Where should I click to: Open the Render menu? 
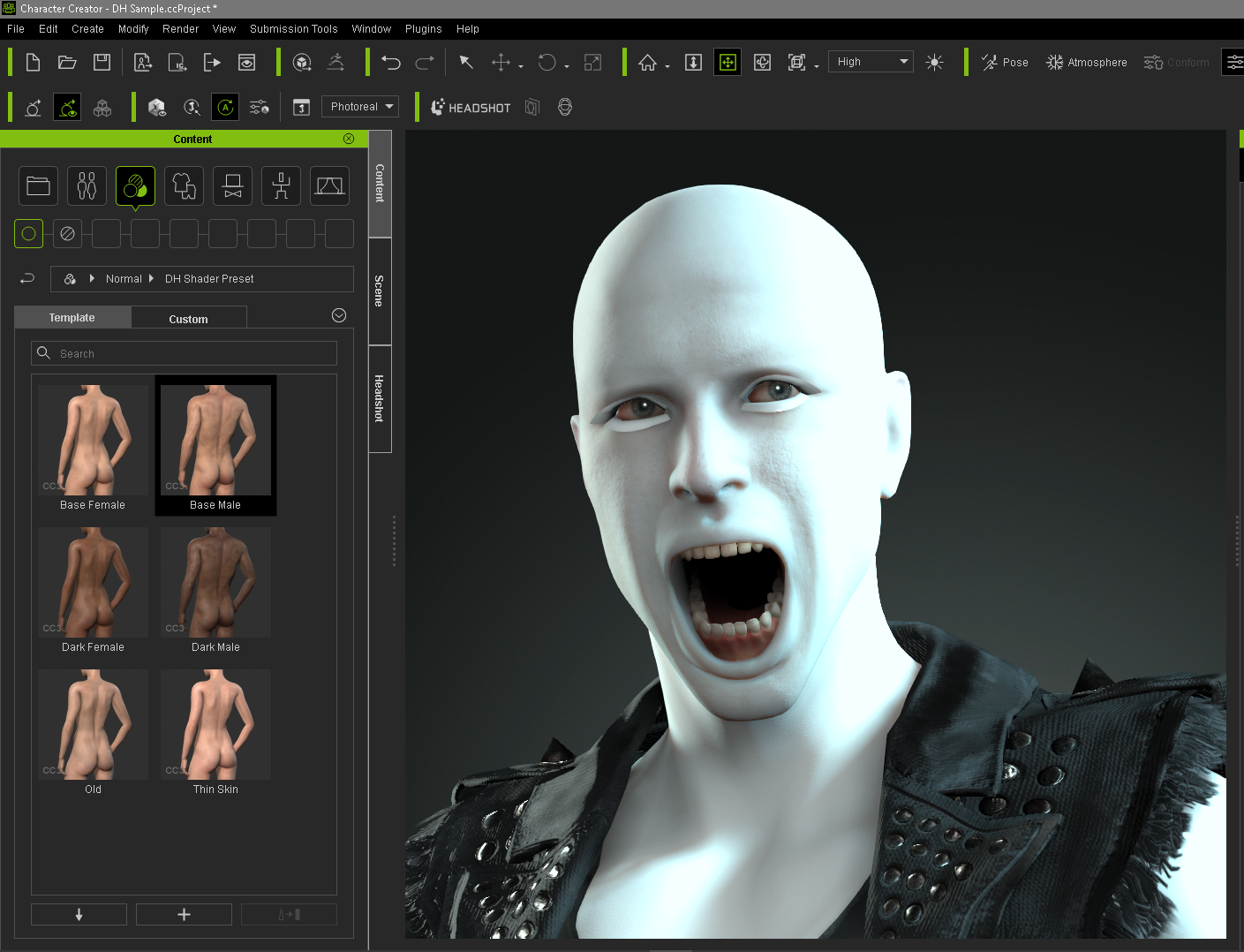pyautogui.click(x=180, y=29)
